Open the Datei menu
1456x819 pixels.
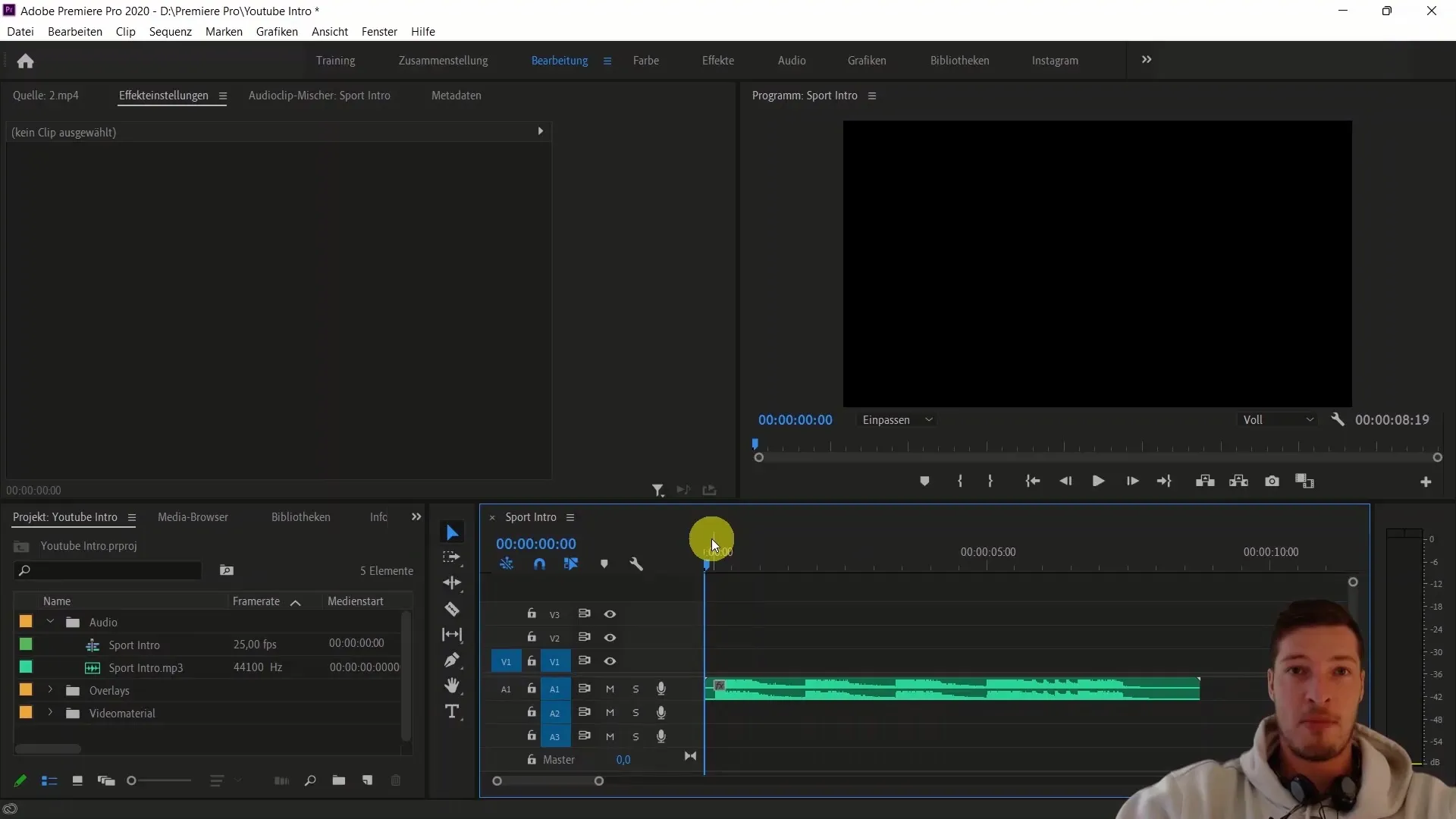tap(20, 32)
